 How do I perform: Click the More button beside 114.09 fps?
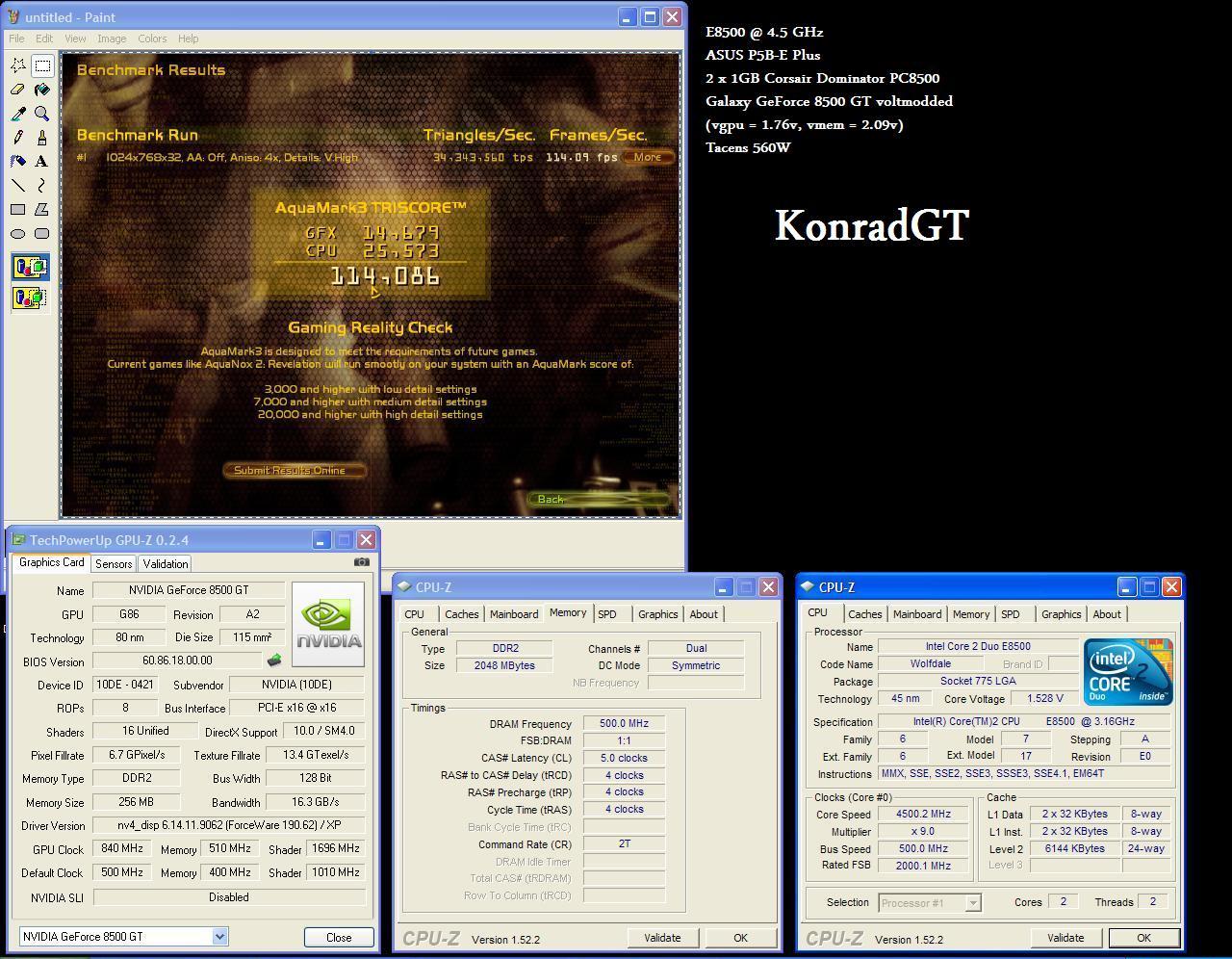(x=647, y=157)
